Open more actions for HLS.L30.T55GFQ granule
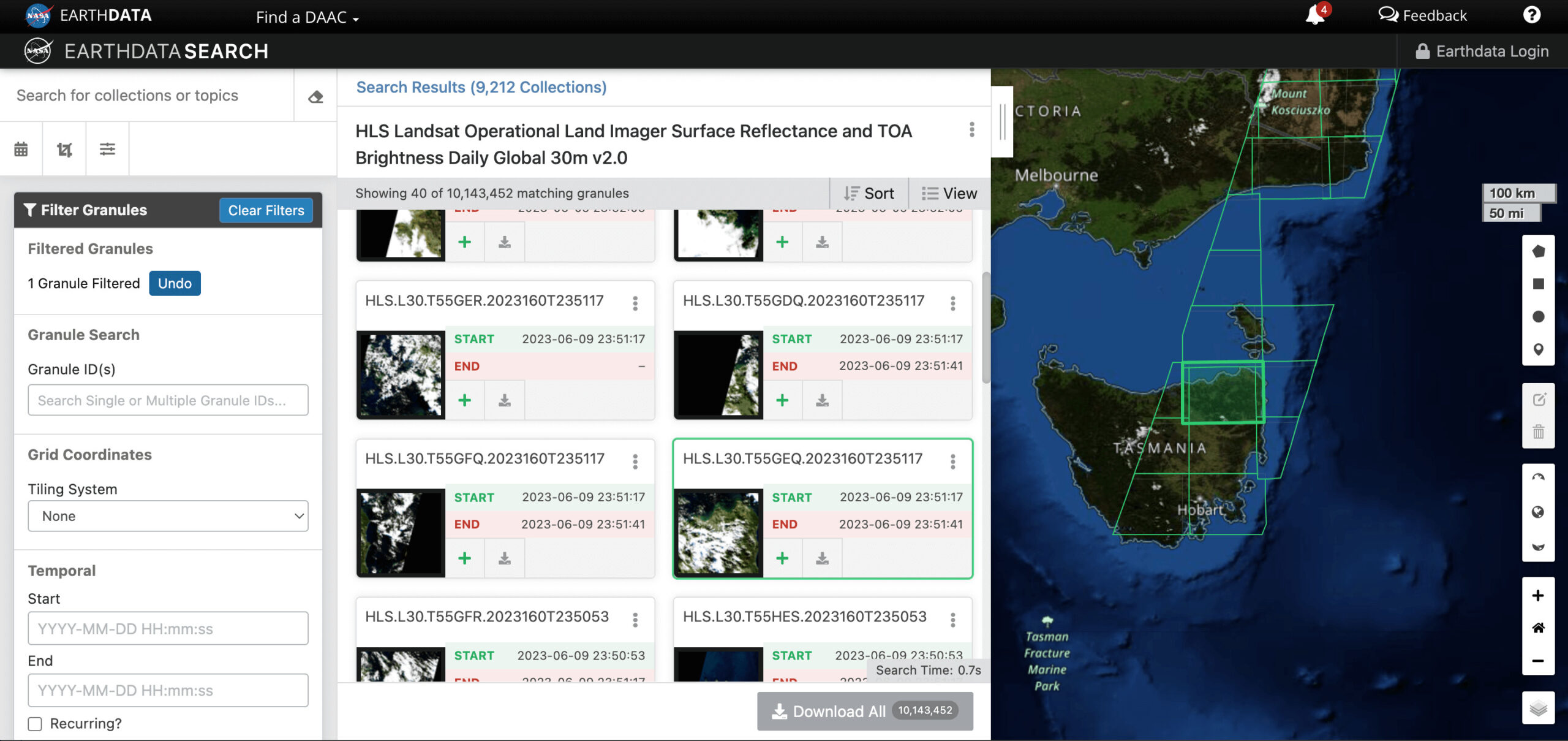Image resolution: width=1568 pixels, height=741 pixels. (x=635, y=462)
